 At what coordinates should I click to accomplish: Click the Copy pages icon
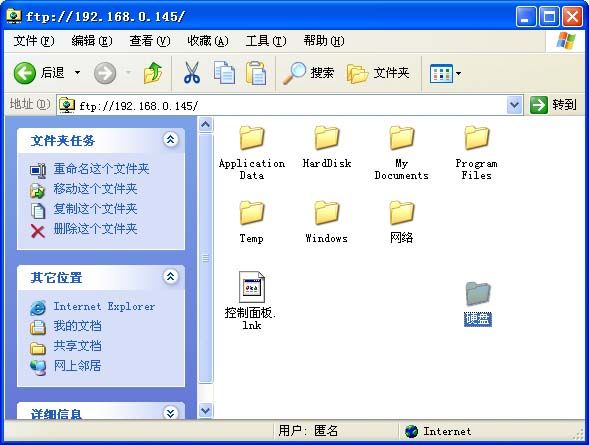pyautogui.click(x=224, y=72)
